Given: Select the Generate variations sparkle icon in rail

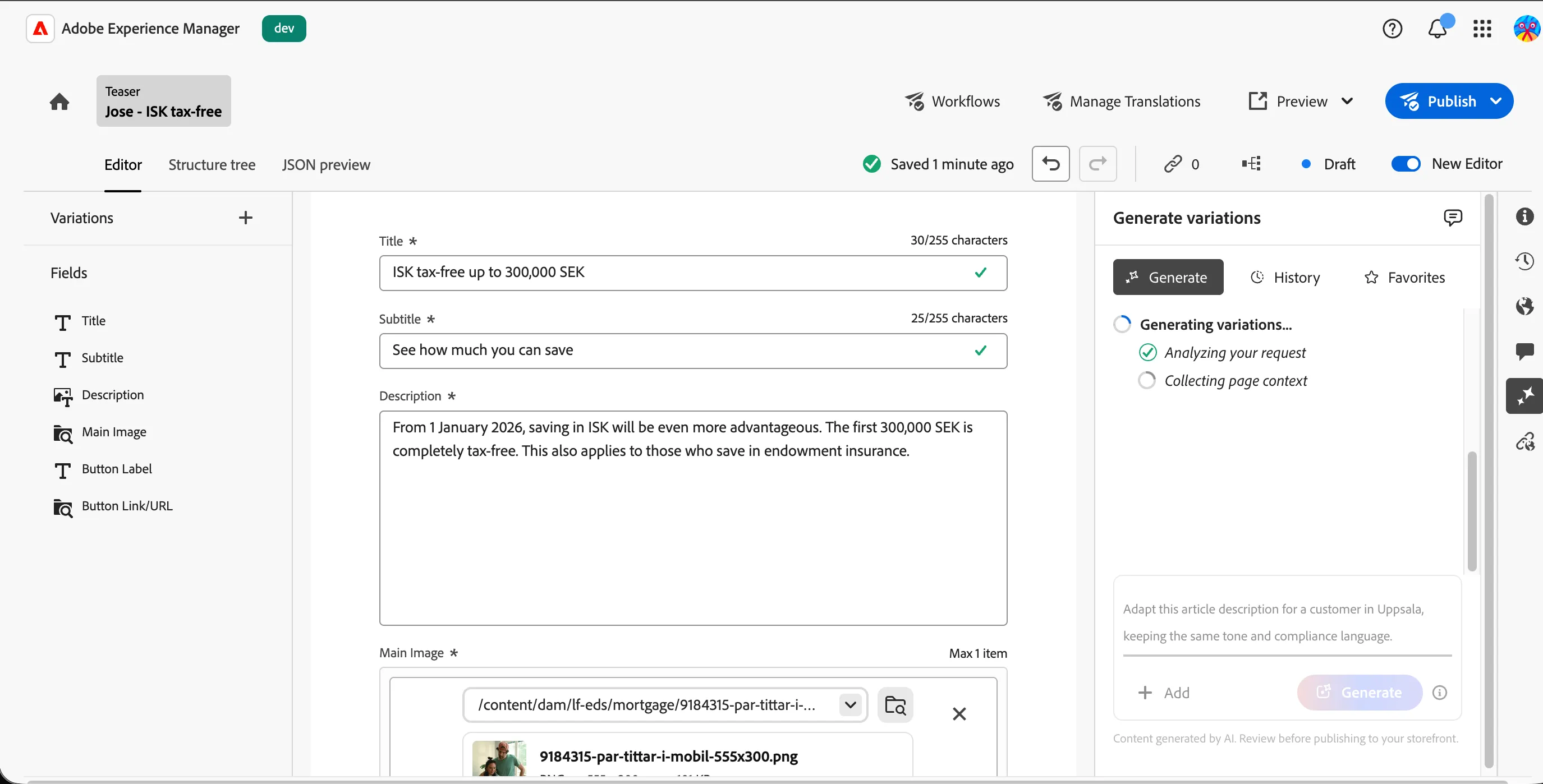Looking at the screenshot, I should click(1524, 395).
